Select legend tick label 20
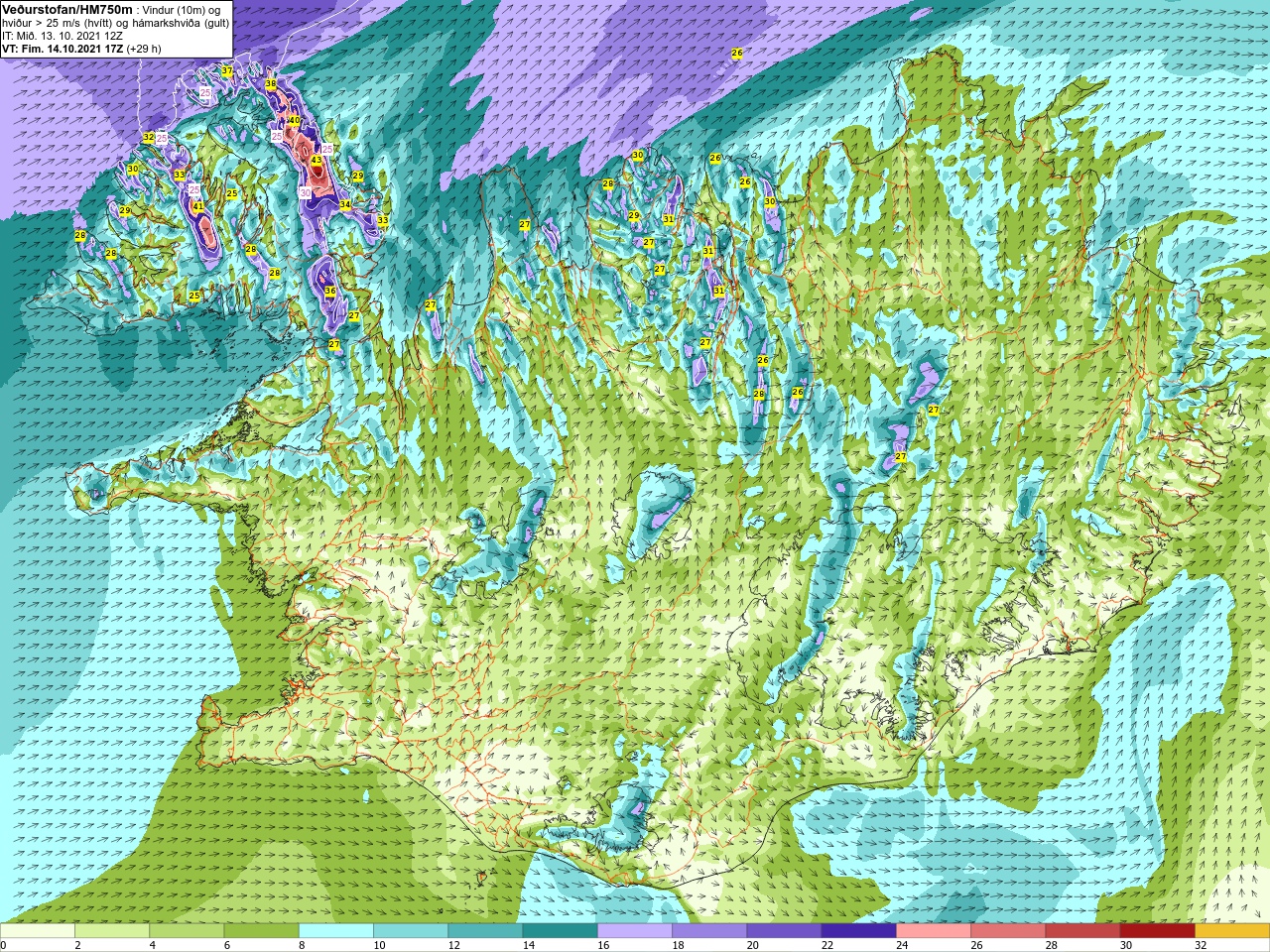1270x952 pixels. [x=753, y=945]
